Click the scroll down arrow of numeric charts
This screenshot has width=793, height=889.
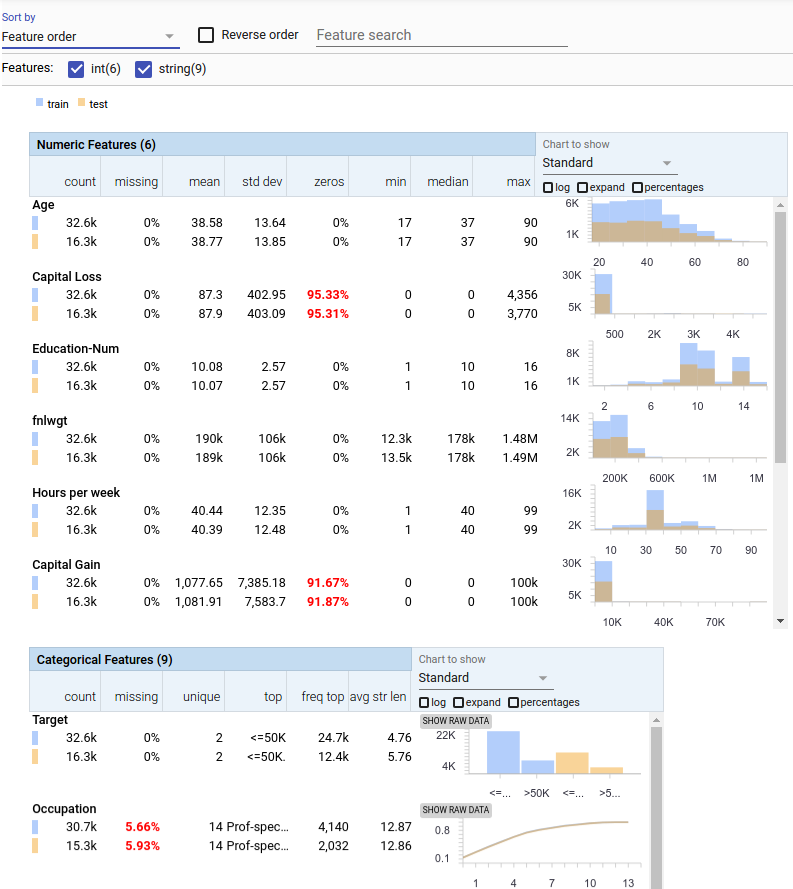(x=781, y=621)
